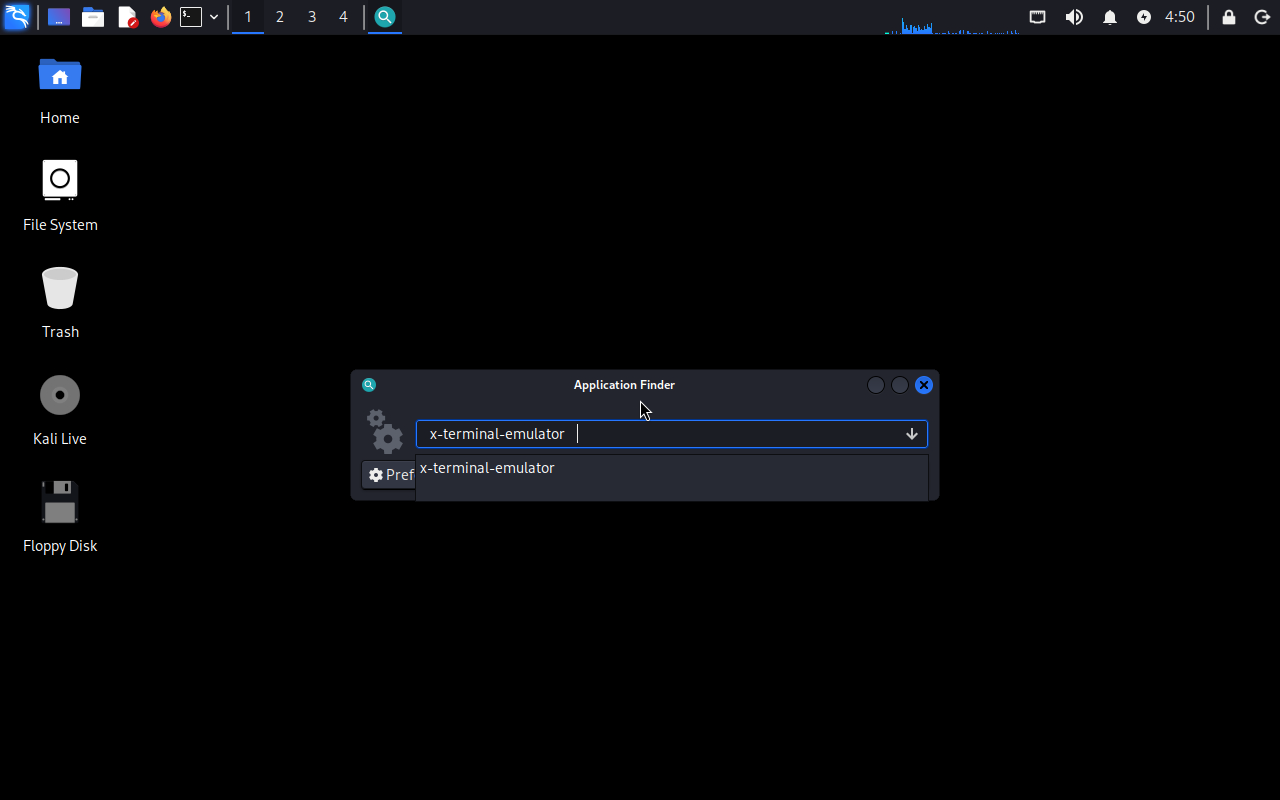Click the power manager tray icon
The height and width of the screenshot is (800, 1280).
(x=1144, y=17)
